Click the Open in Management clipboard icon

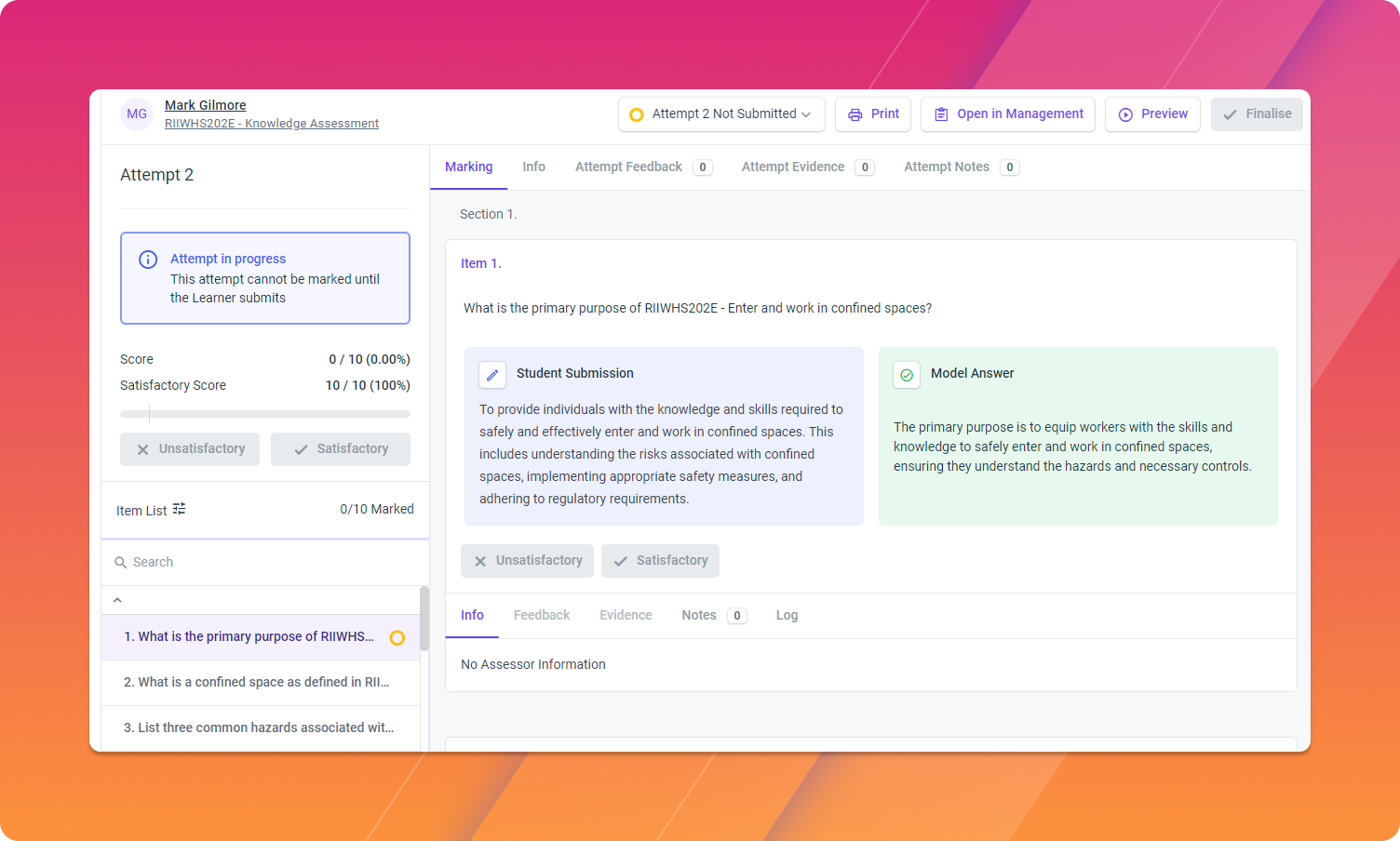click(941, 114)
